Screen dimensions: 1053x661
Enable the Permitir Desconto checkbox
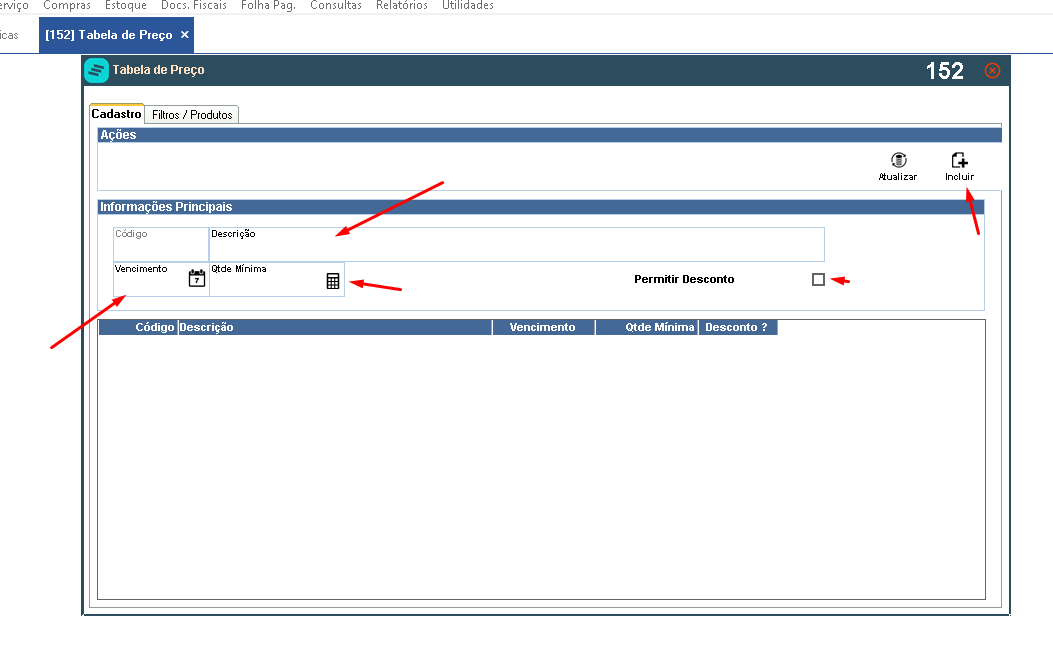coord(818,279)
